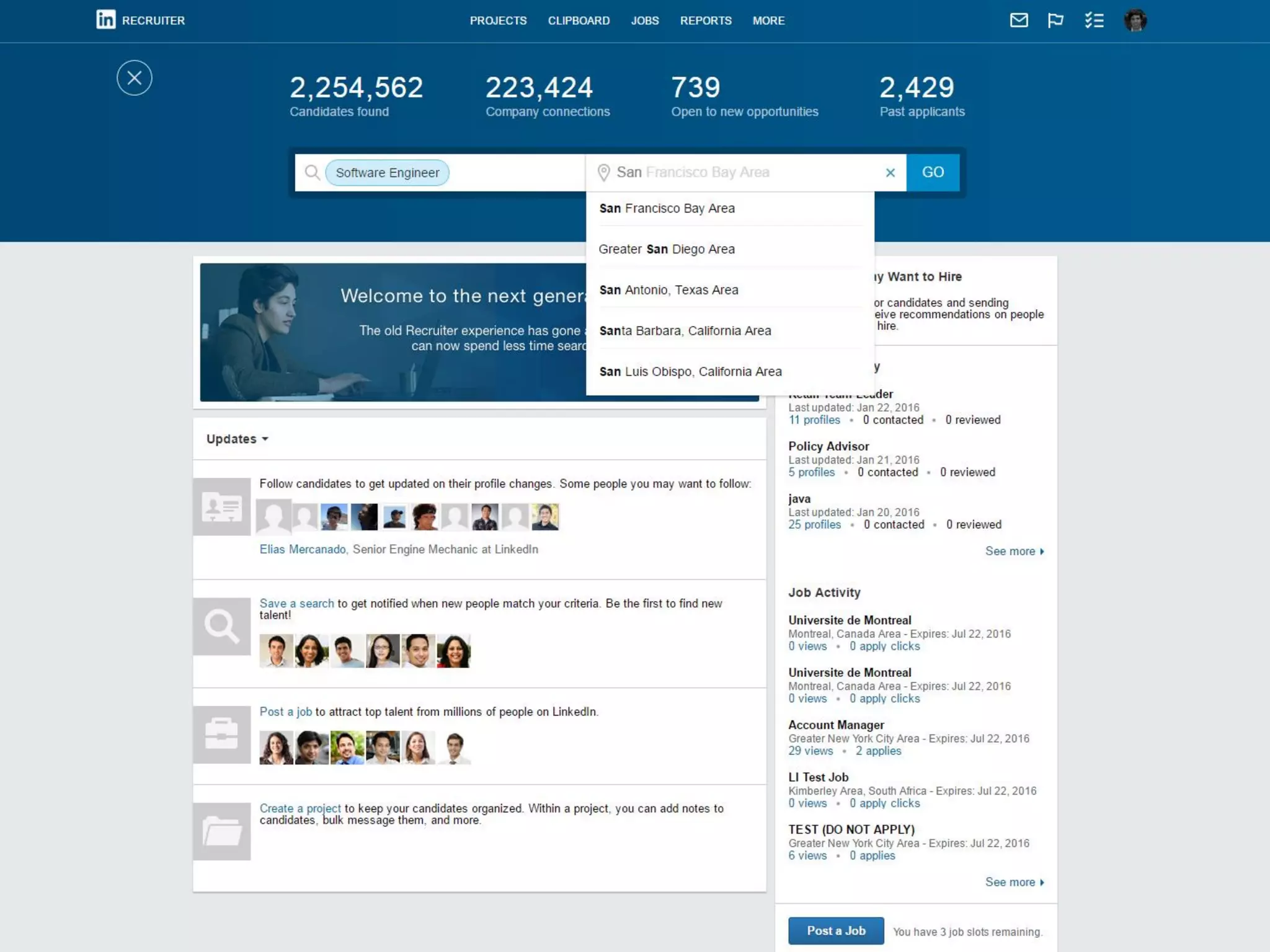Open the flag notifications icon
Viewport: 1270px width, 952px height.
(1055, 20)
